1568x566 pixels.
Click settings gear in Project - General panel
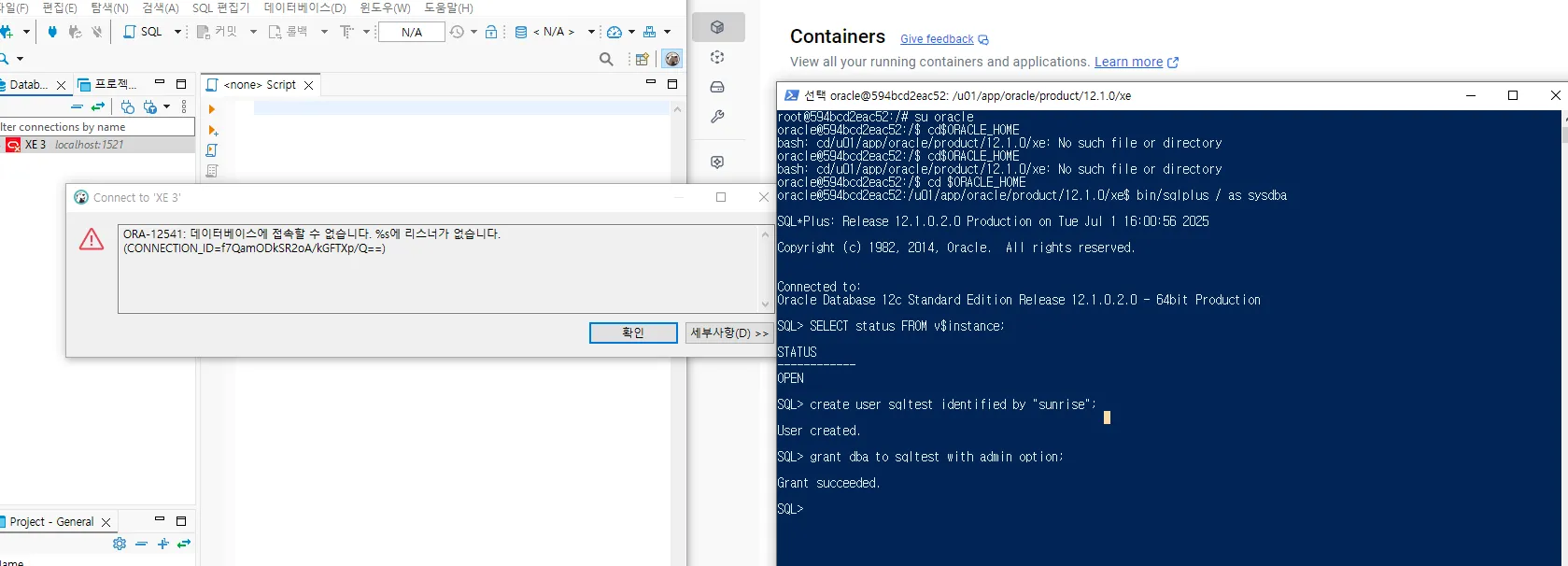click(x=120, y=544)
